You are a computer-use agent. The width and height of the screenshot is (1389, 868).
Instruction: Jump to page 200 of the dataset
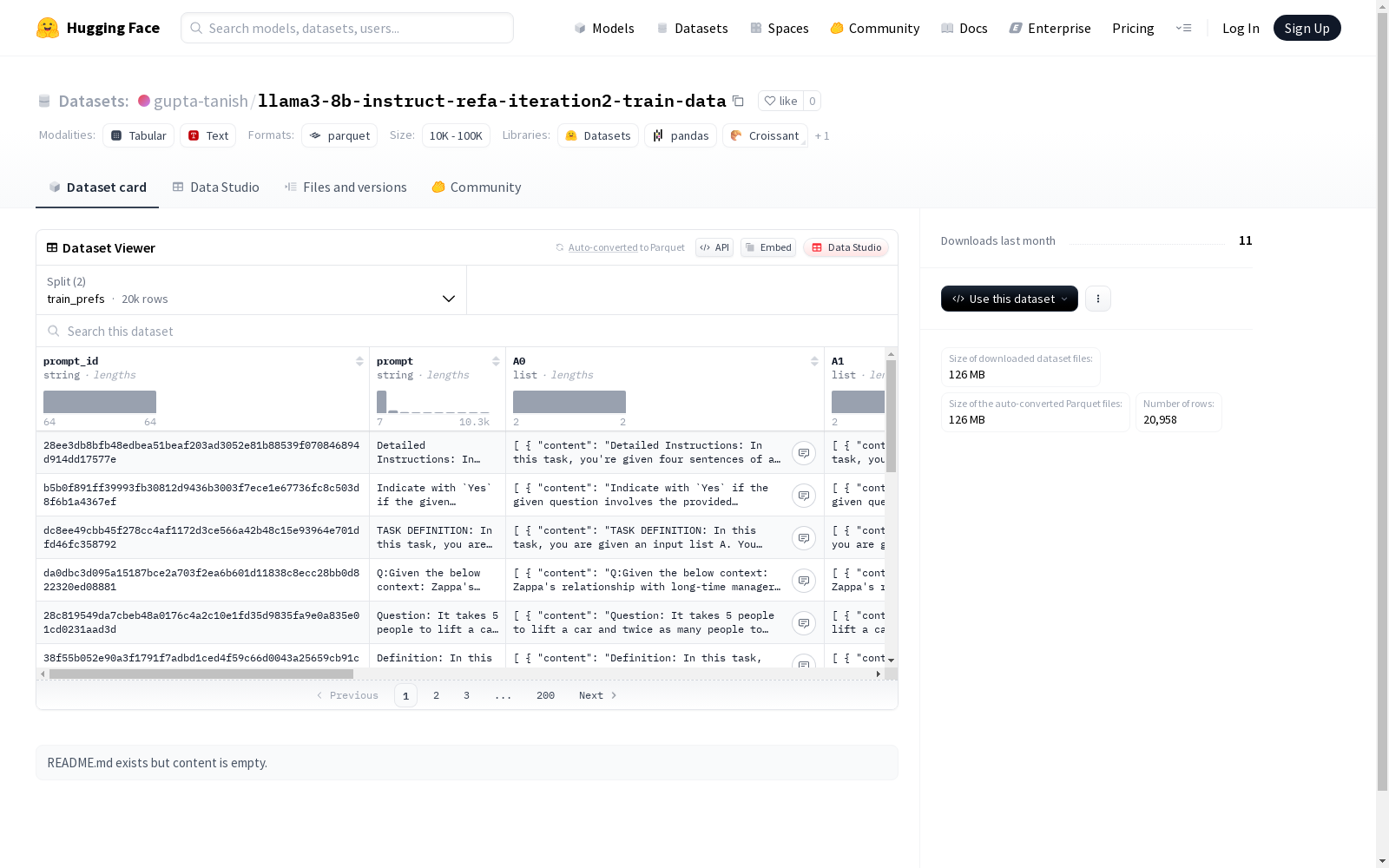(545, 695)
